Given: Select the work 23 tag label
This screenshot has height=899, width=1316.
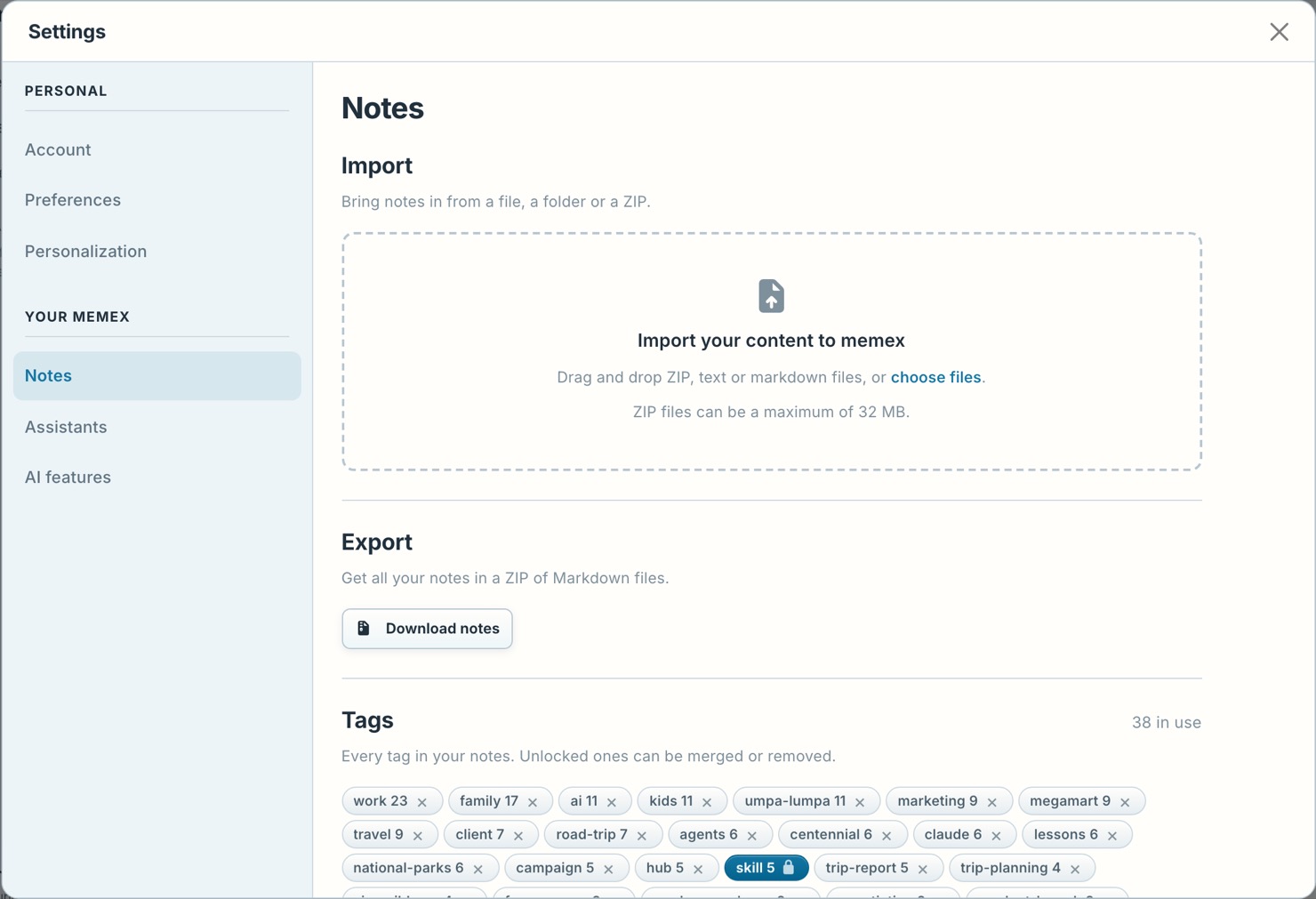Looking at the screenshot, I should (381, 801).
